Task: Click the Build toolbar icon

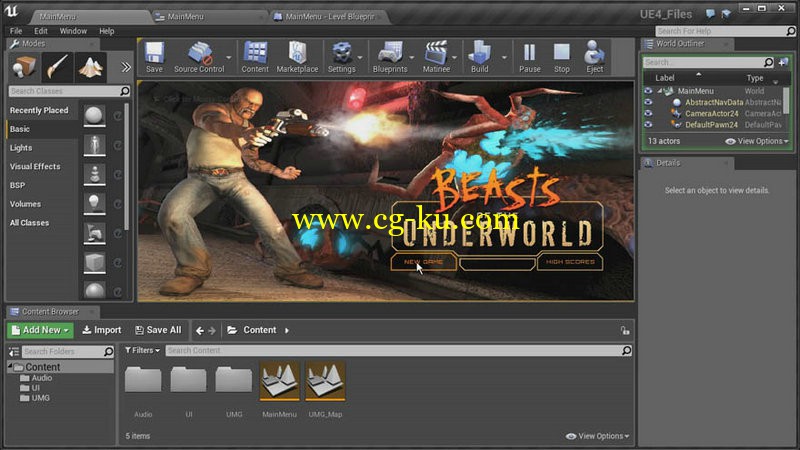Action: point(480,57)
